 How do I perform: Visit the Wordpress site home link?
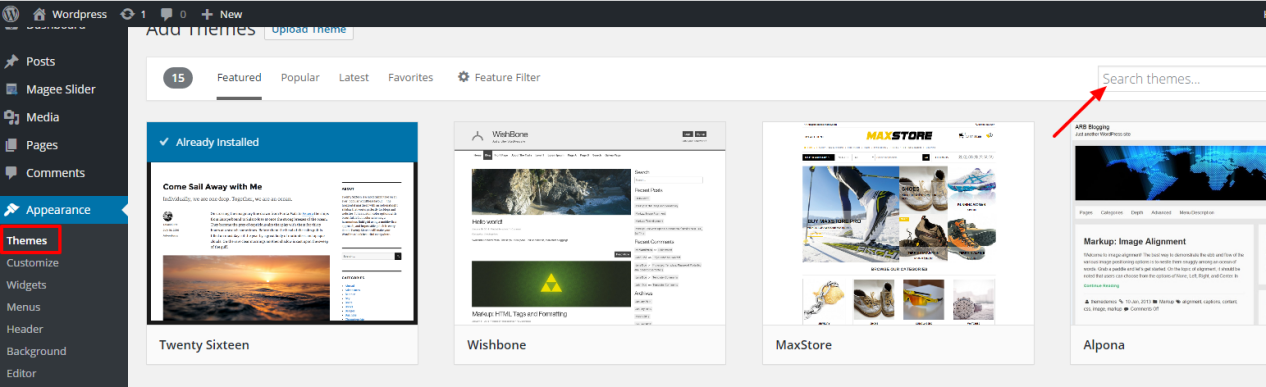tap(71, 14)
